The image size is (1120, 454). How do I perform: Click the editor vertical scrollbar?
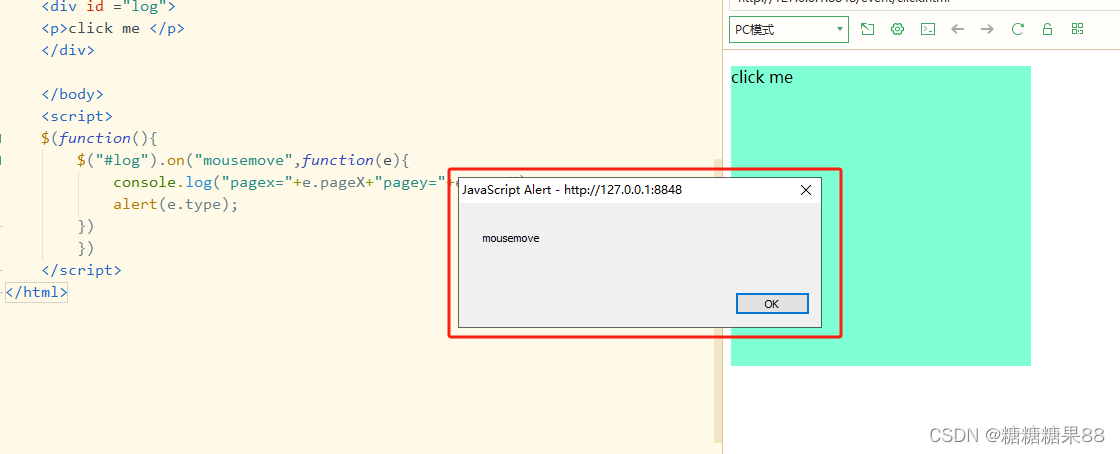[718, 300]
